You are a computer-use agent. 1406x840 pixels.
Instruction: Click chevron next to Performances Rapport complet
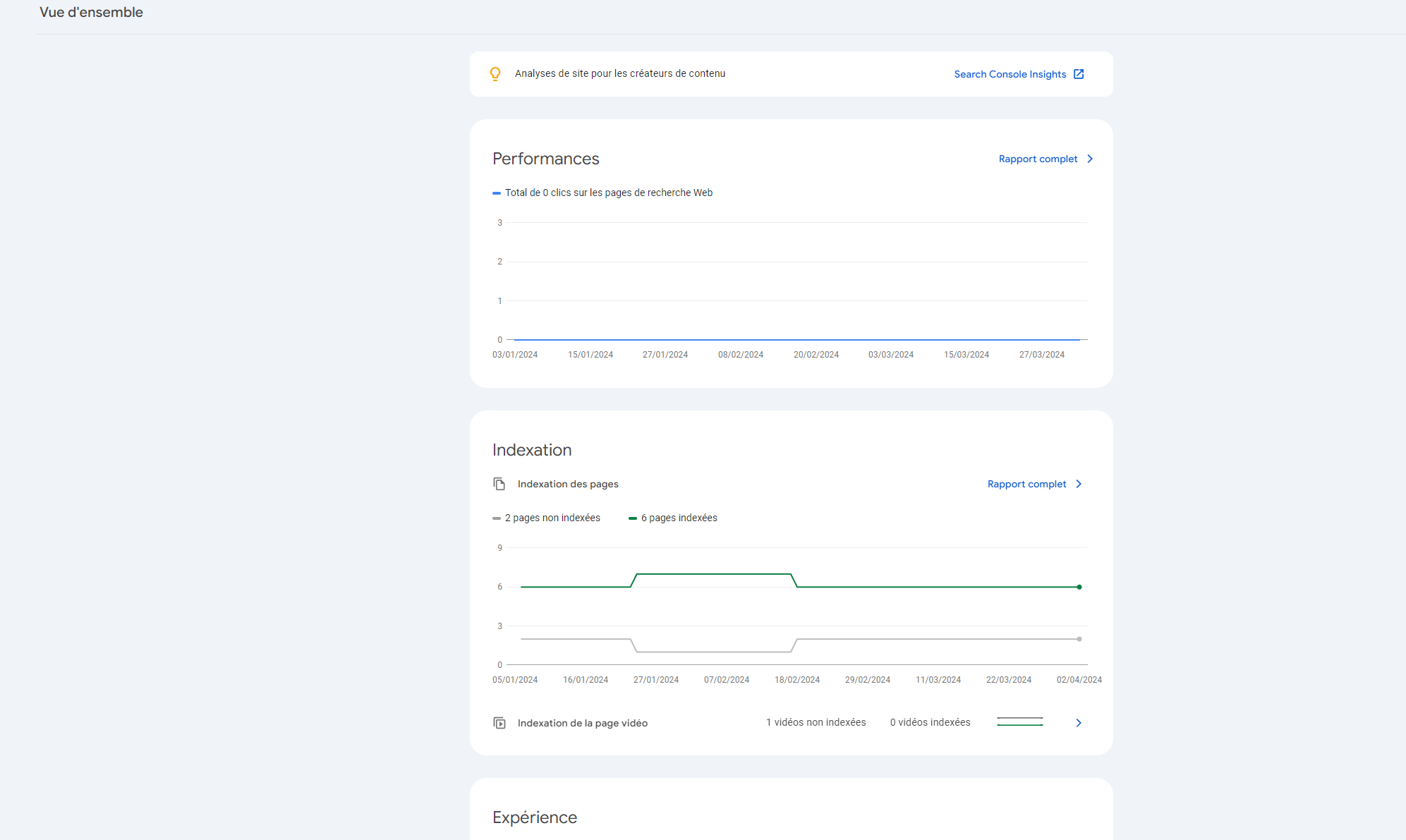click(x=1090, y=159)
